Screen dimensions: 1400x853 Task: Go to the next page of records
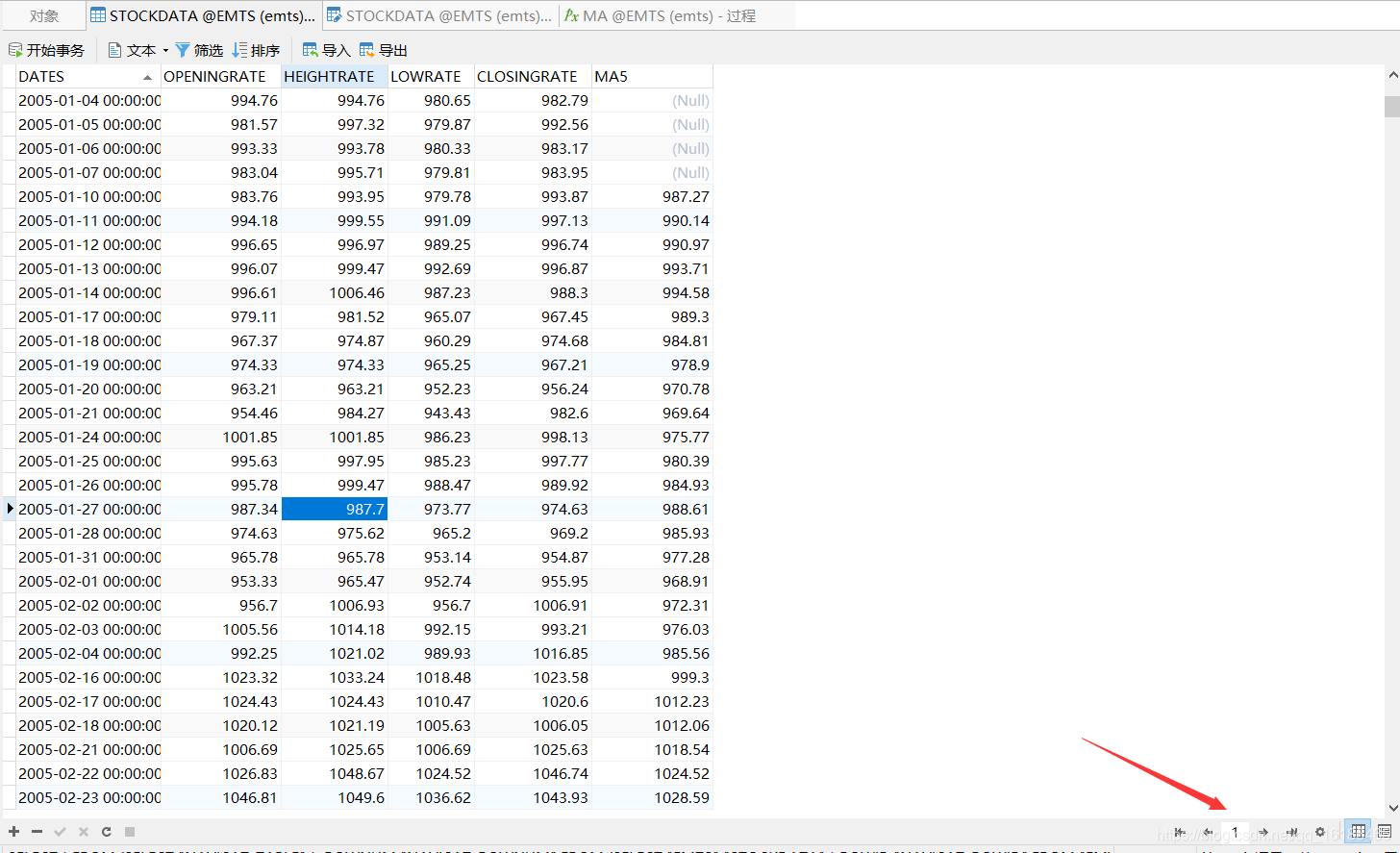1263,832
